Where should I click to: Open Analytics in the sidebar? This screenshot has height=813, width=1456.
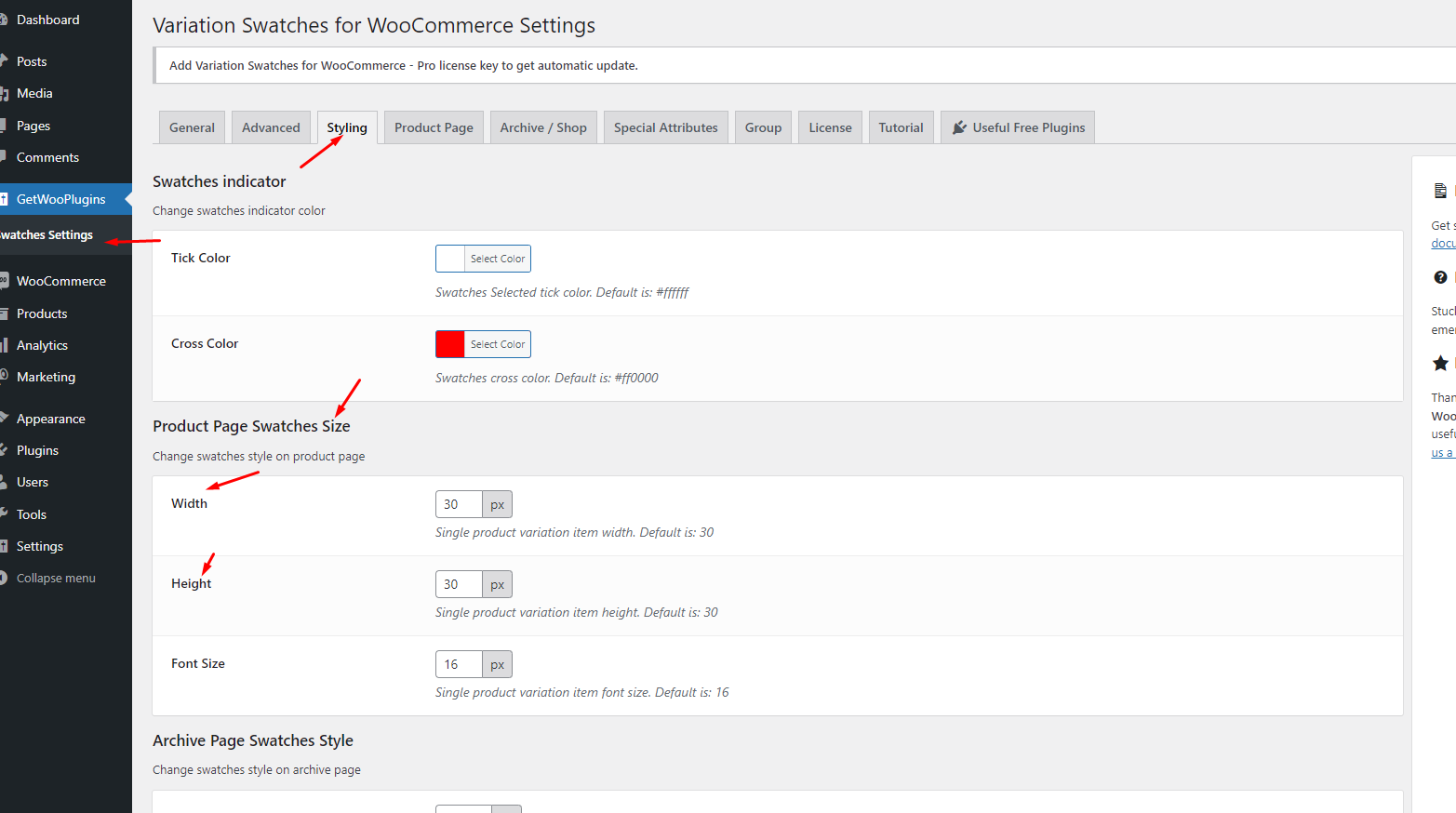coord(42,345)
